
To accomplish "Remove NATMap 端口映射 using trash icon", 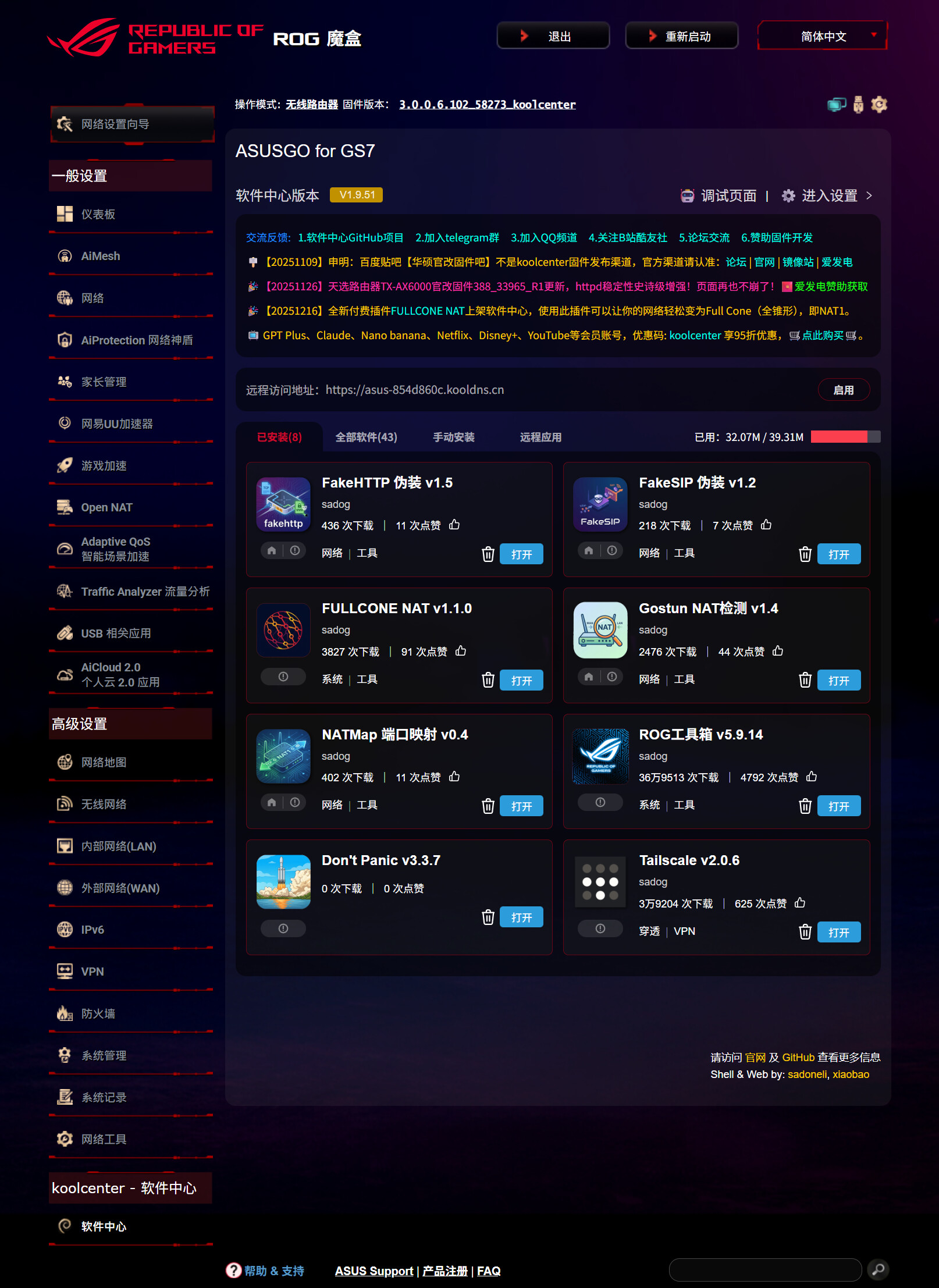I will (488, 806).
